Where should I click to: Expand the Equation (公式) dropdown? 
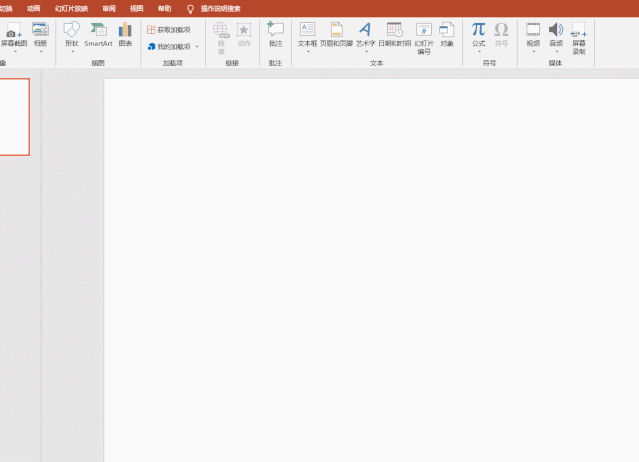tap(478, 51)
